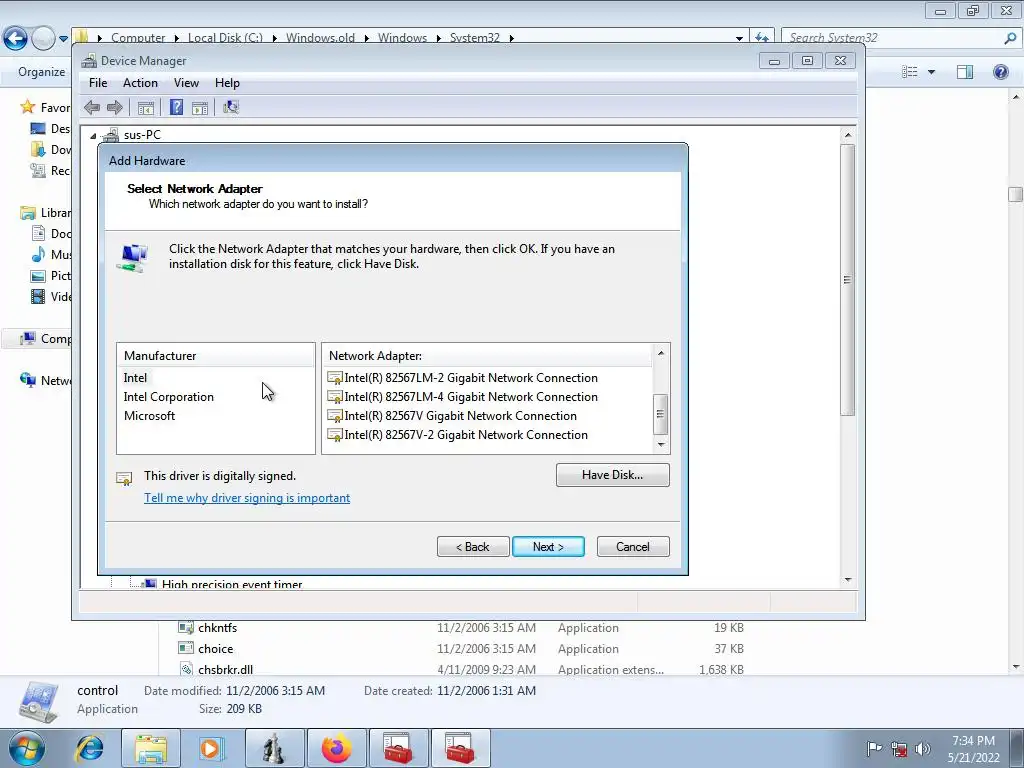Expand the System32 breadcrumb arrow

click(511, 39)
